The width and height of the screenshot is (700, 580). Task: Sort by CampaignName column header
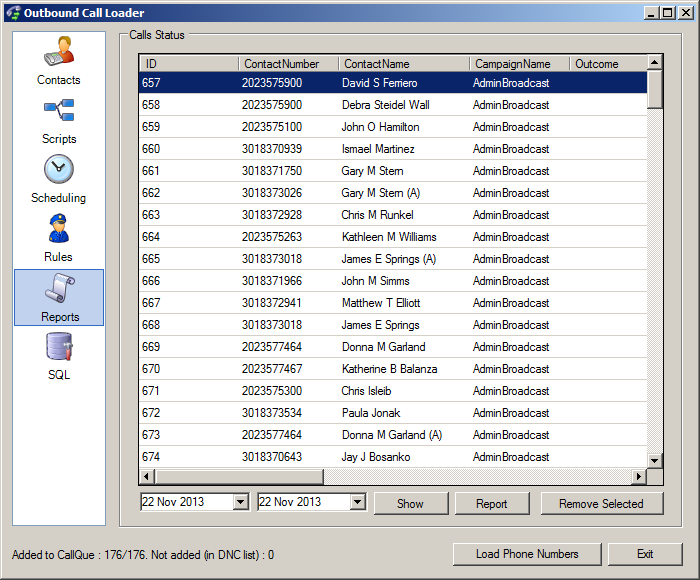[519, 64]
